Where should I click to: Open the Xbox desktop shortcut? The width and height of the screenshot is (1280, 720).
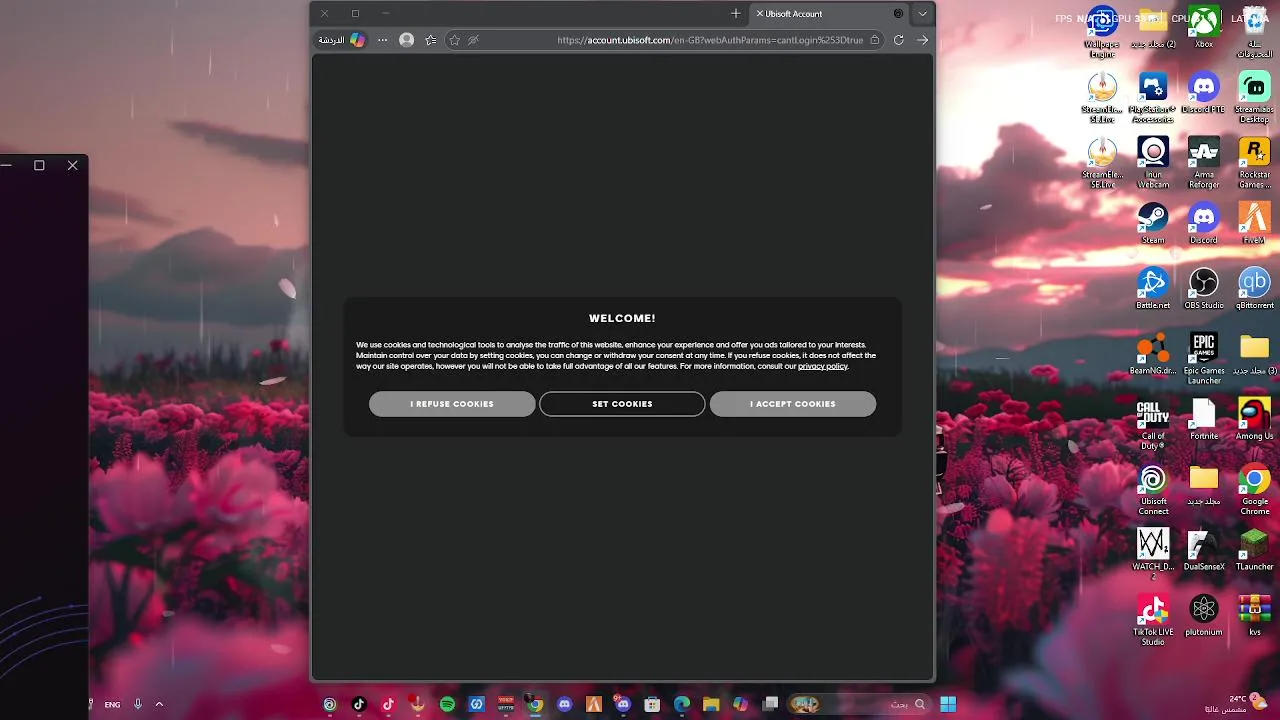click(1204, 28)
